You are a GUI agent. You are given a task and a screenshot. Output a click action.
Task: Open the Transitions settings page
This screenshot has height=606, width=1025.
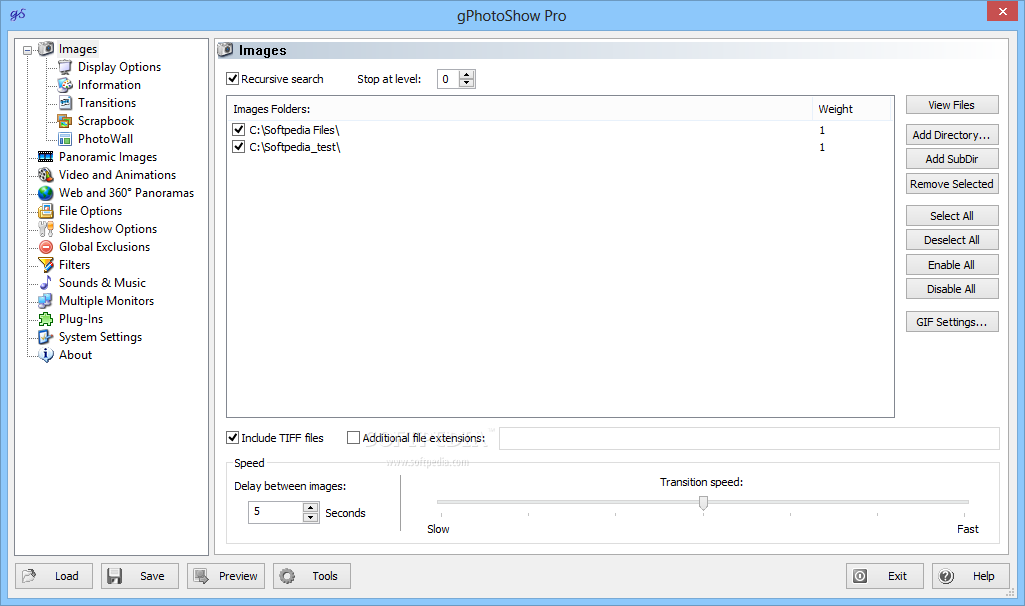(107, 103)
